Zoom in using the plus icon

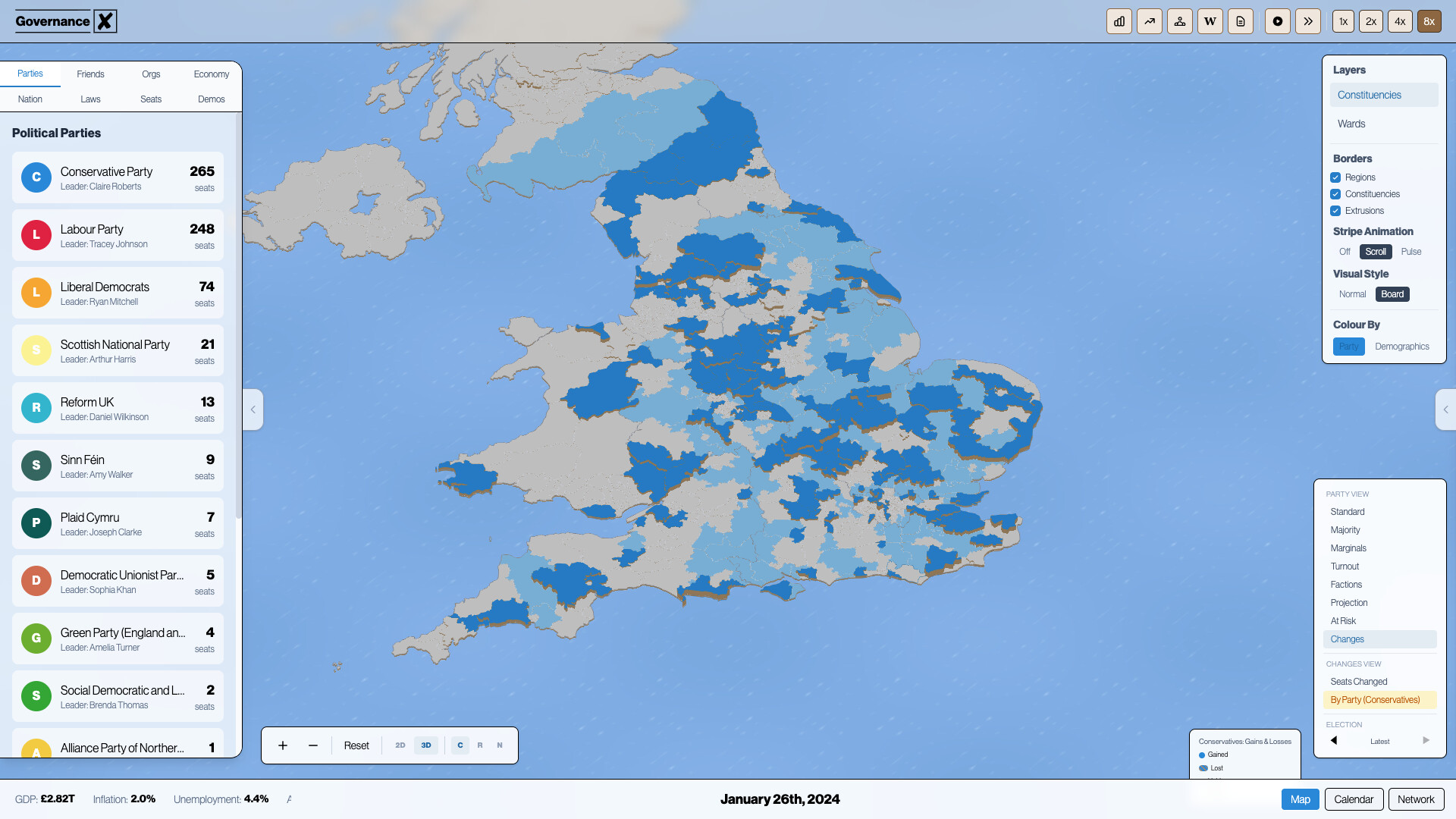coord(282,745)
